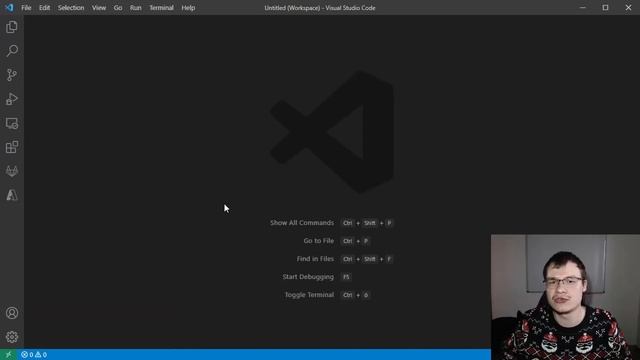
Task: Click the errors and warnings counter in status bar
Action: 34,355
